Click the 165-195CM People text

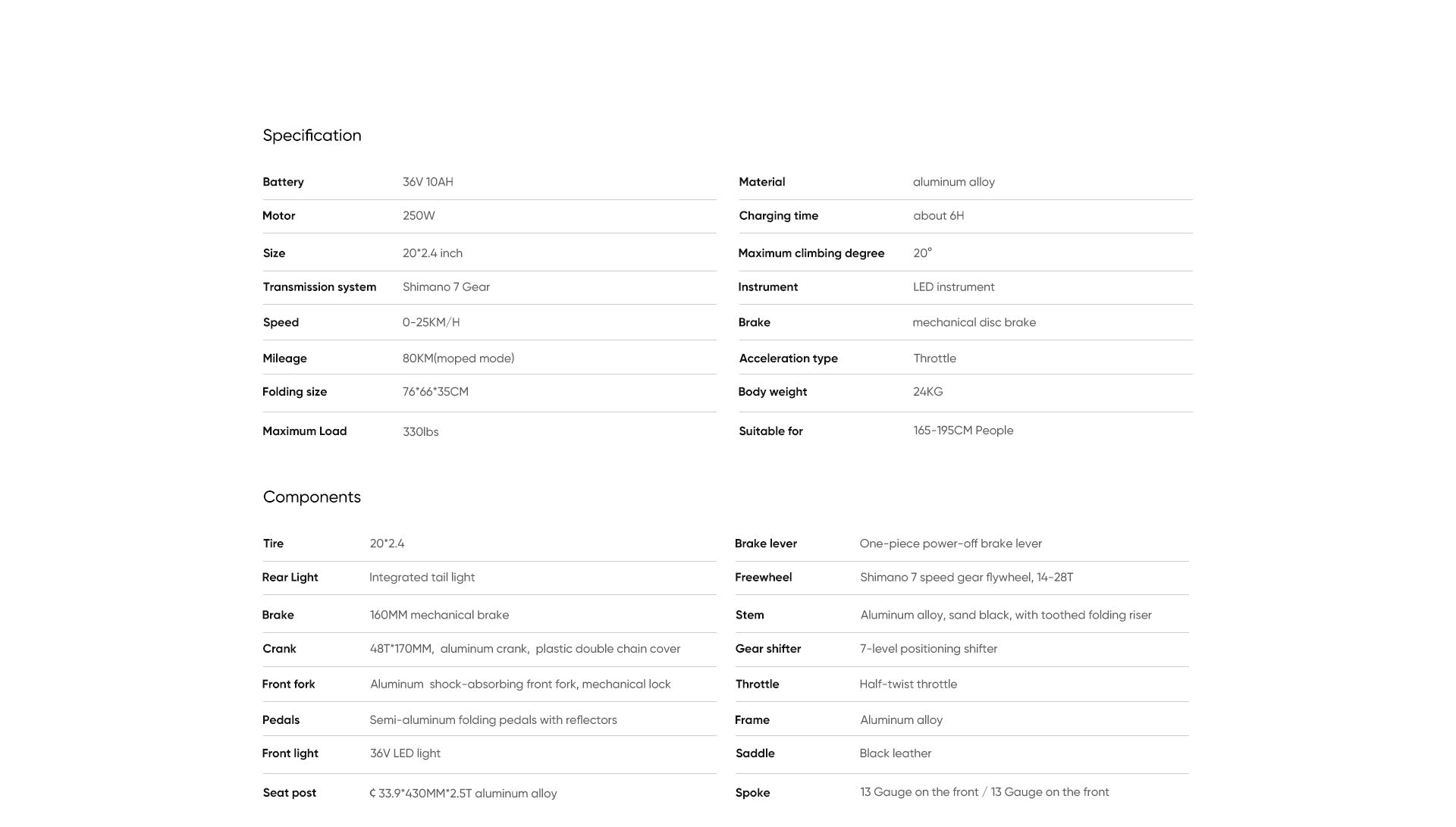click(x=963, y=431)
